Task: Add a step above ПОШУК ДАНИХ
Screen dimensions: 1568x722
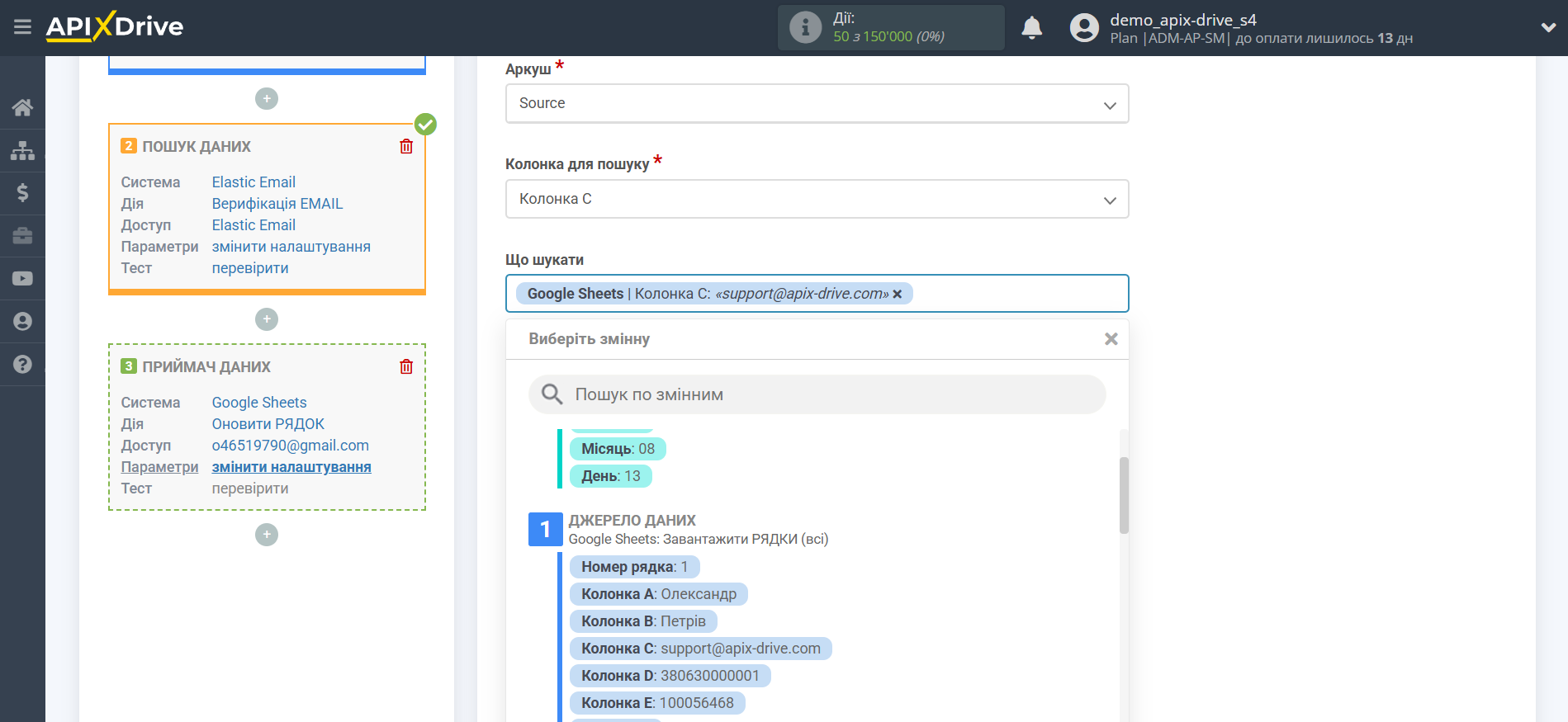Action: 267,99
